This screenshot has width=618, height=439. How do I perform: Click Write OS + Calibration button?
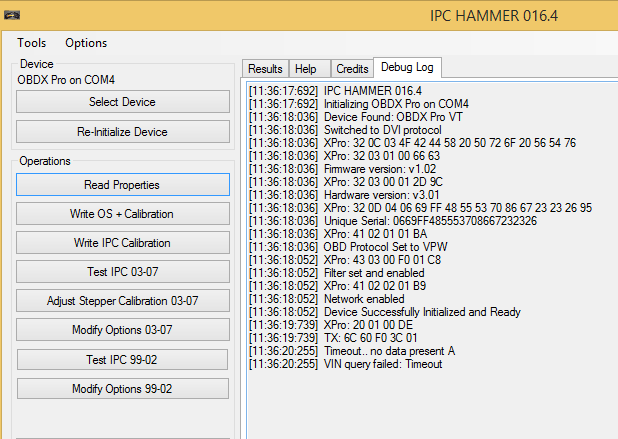pos(123,214)
